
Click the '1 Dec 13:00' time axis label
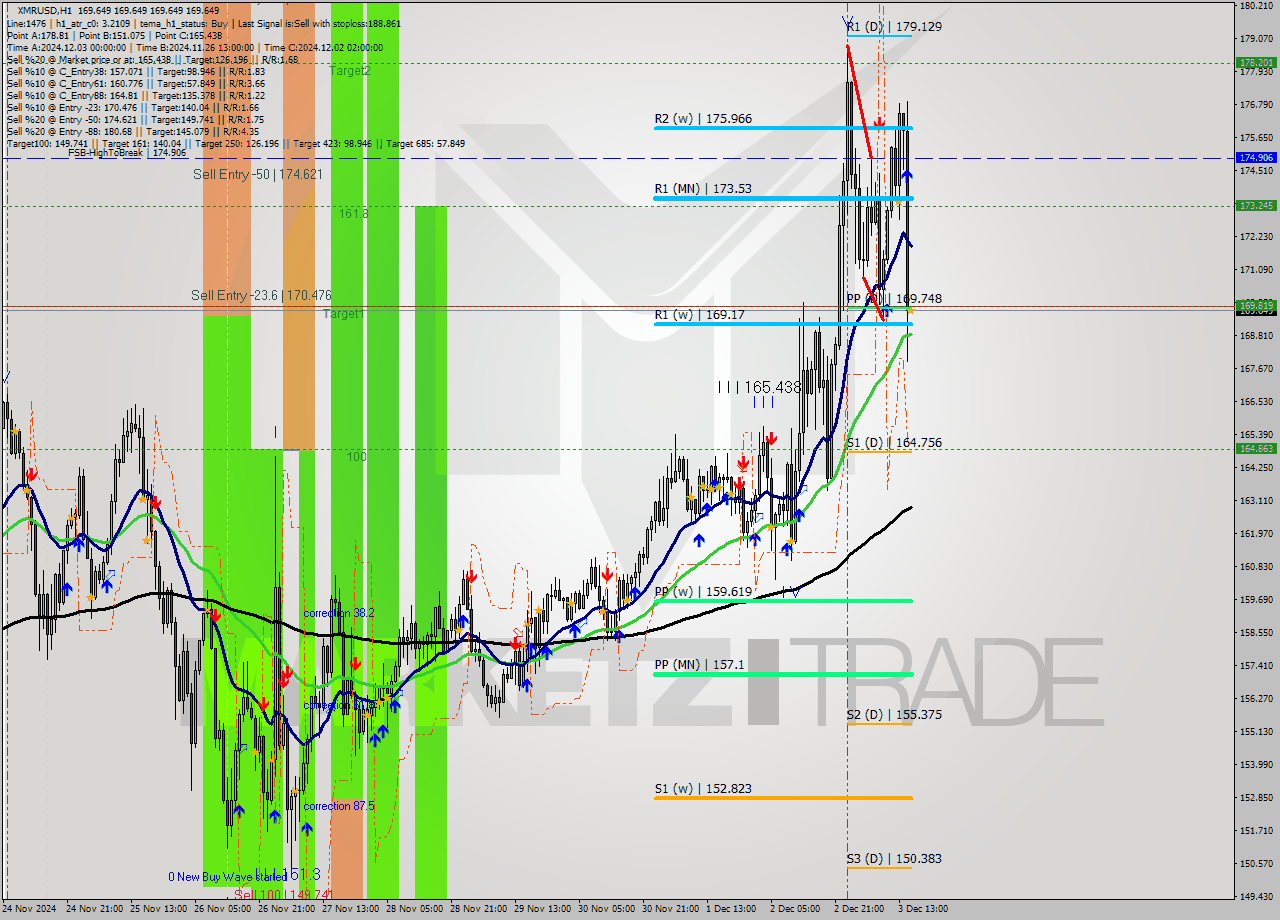pyautogui.click(x=731, y=909)
